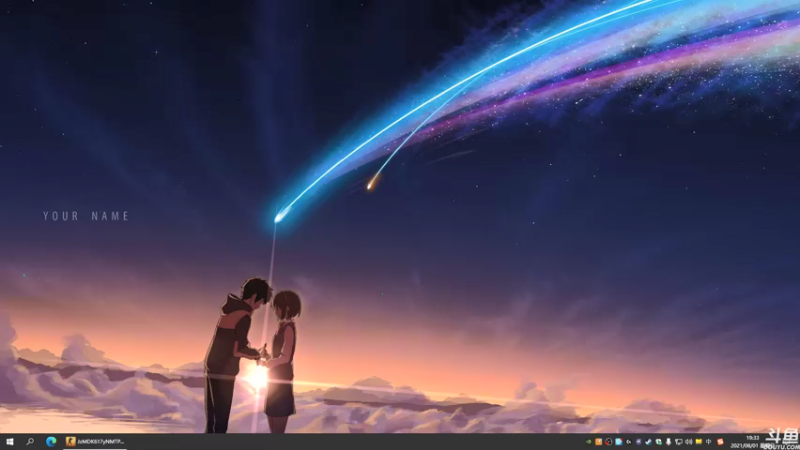Open NVIDIA tray icon
The image size is (800, 450).
(588, 442)
